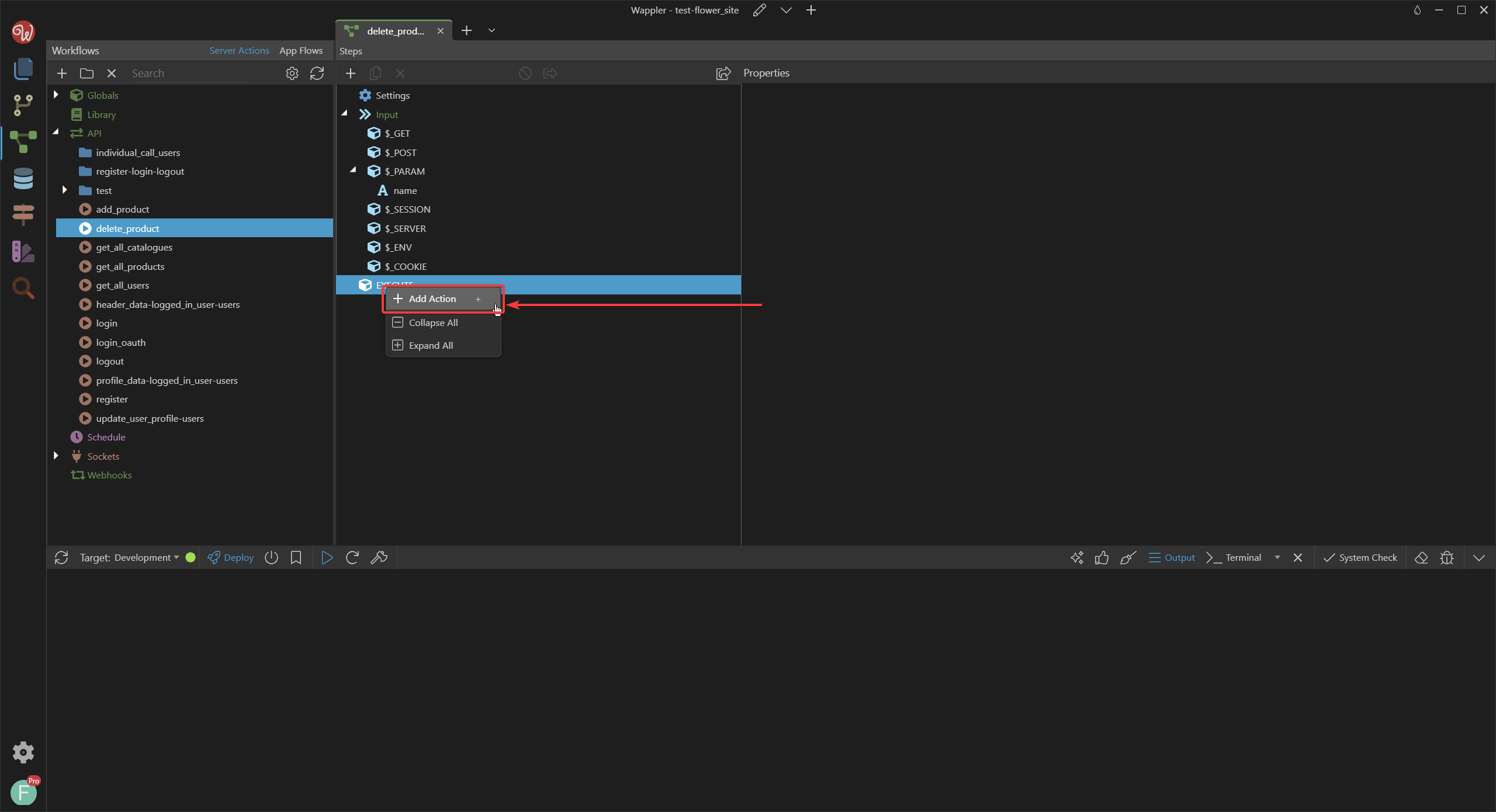Image resolution: width=1496 pixels, height=812 pixels.
Task: Click the eraser clear output icon
Action: point(1421,558)
